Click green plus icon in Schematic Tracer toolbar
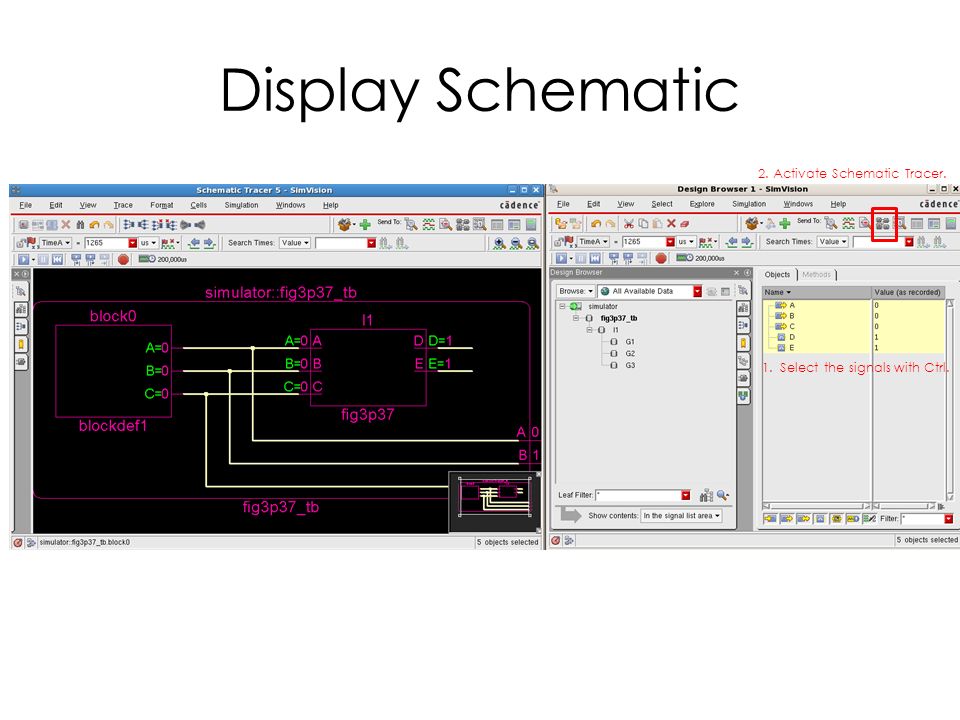960x720 pixels. pos(365,225)
